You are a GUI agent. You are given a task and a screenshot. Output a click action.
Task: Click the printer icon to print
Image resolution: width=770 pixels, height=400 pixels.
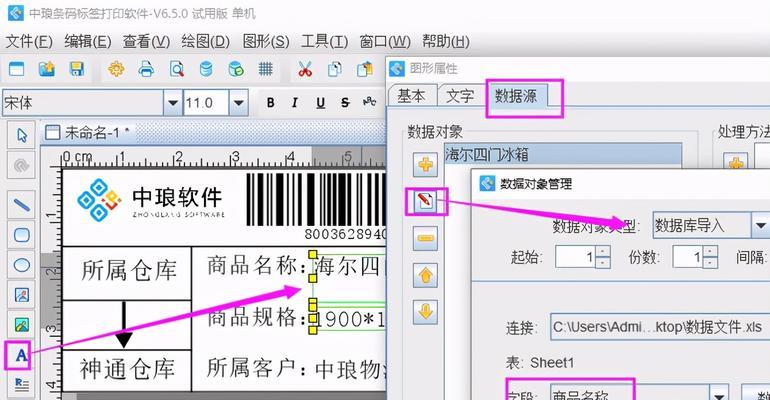click(146, 69)
